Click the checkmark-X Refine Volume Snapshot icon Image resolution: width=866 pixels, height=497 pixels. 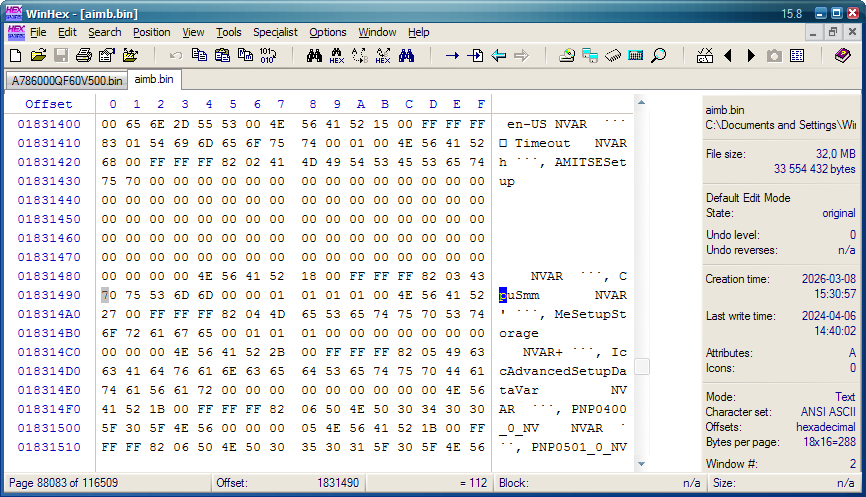coord(705,55)
